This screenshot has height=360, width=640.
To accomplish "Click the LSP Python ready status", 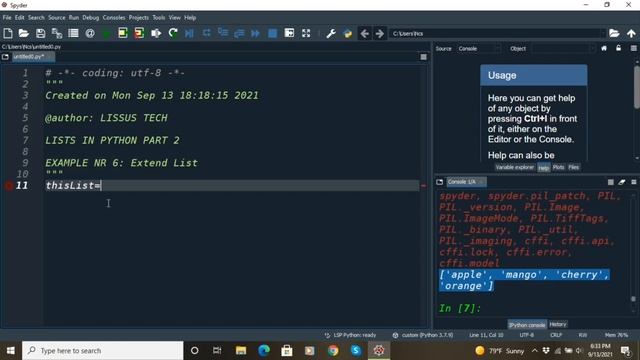I will click(x=350, y=335).
